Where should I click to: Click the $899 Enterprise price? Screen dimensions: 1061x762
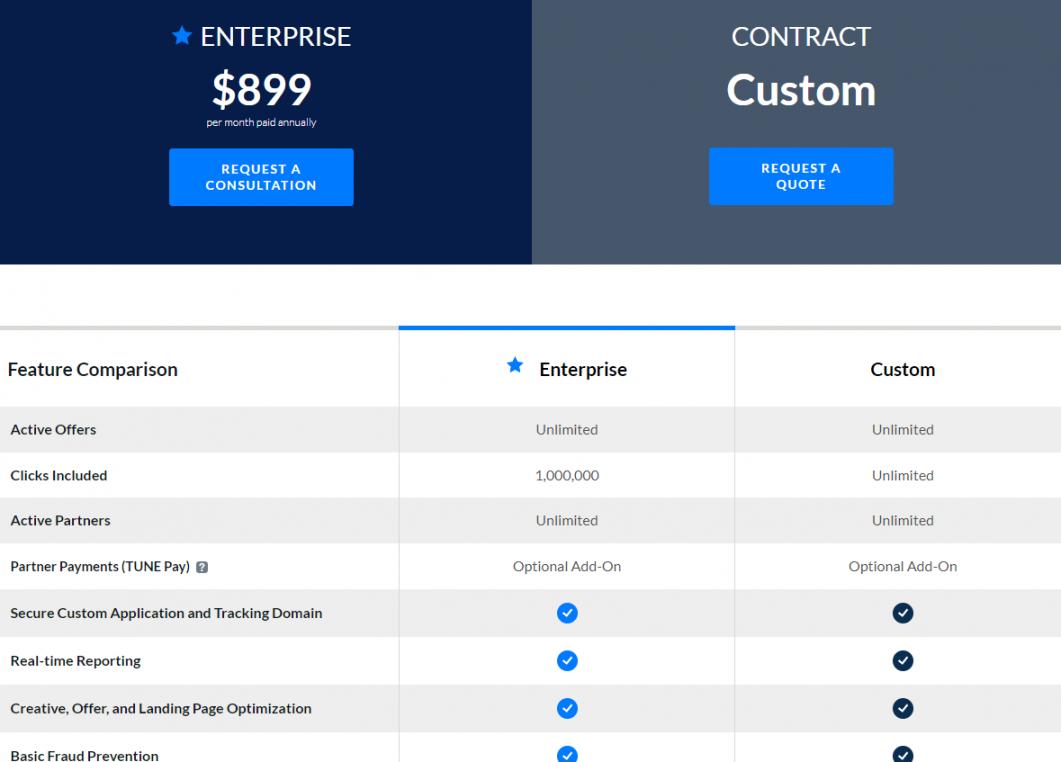click(x=261, y=90)
